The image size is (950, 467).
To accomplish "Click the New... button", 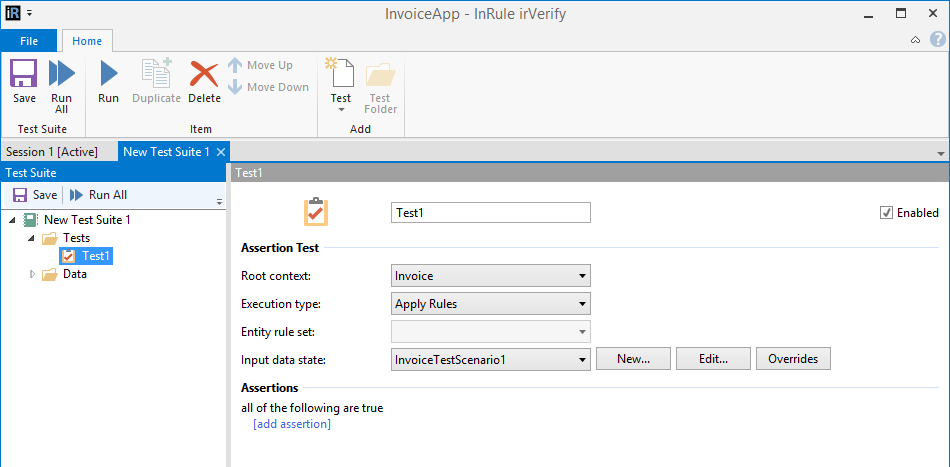I will [633, 359].
